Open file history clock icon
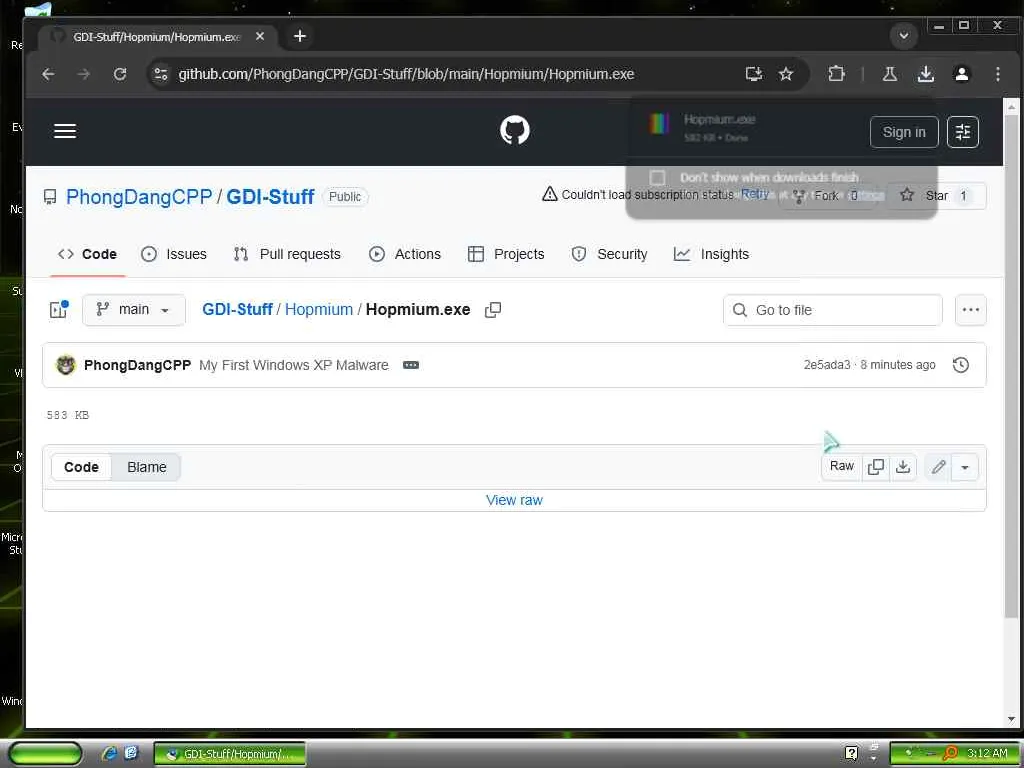Screen dimensions: 1024x768 pos(961,365)
